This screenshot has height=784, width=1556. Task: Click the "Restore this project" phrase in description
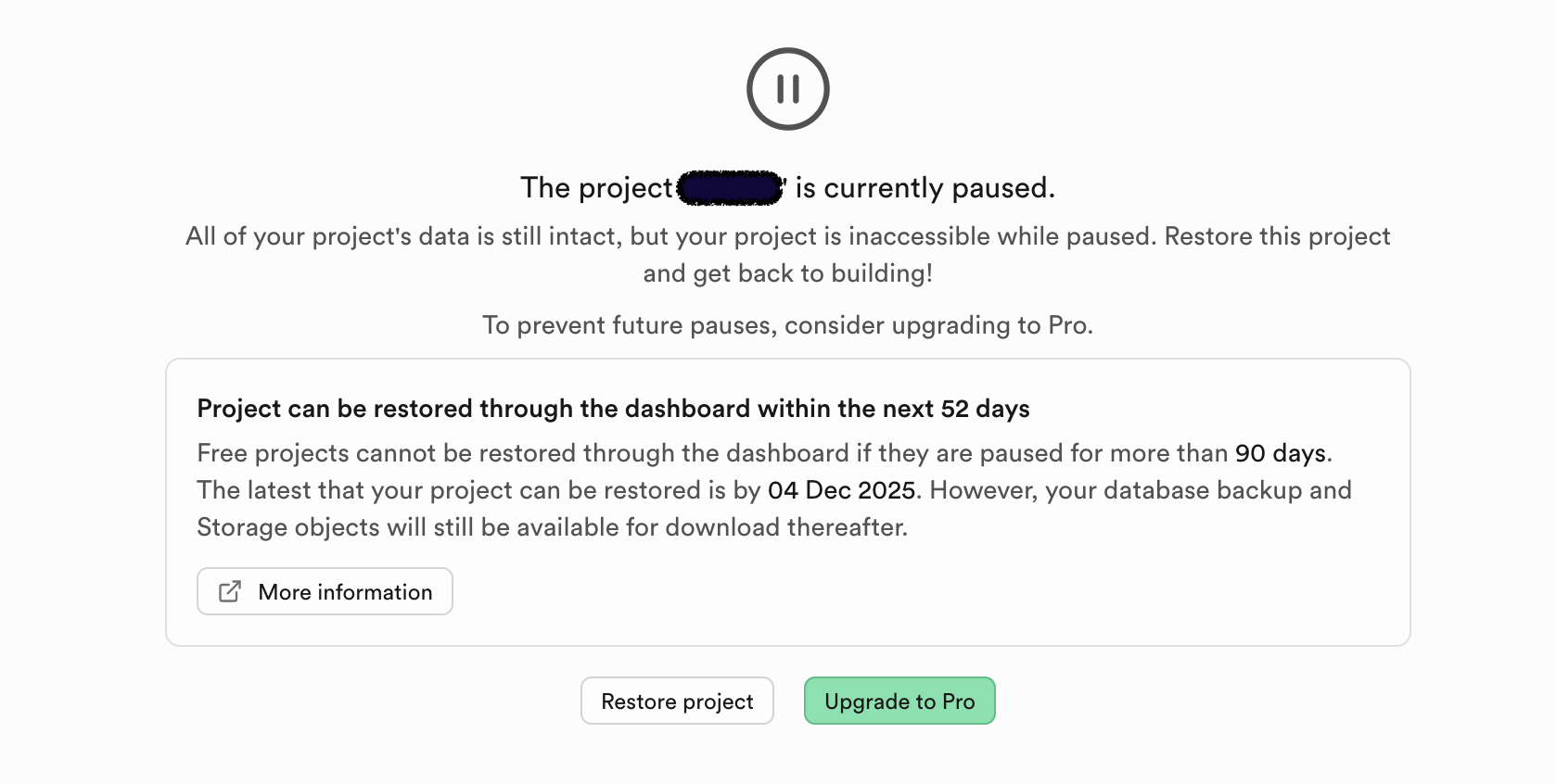[x=1276, y=236]
